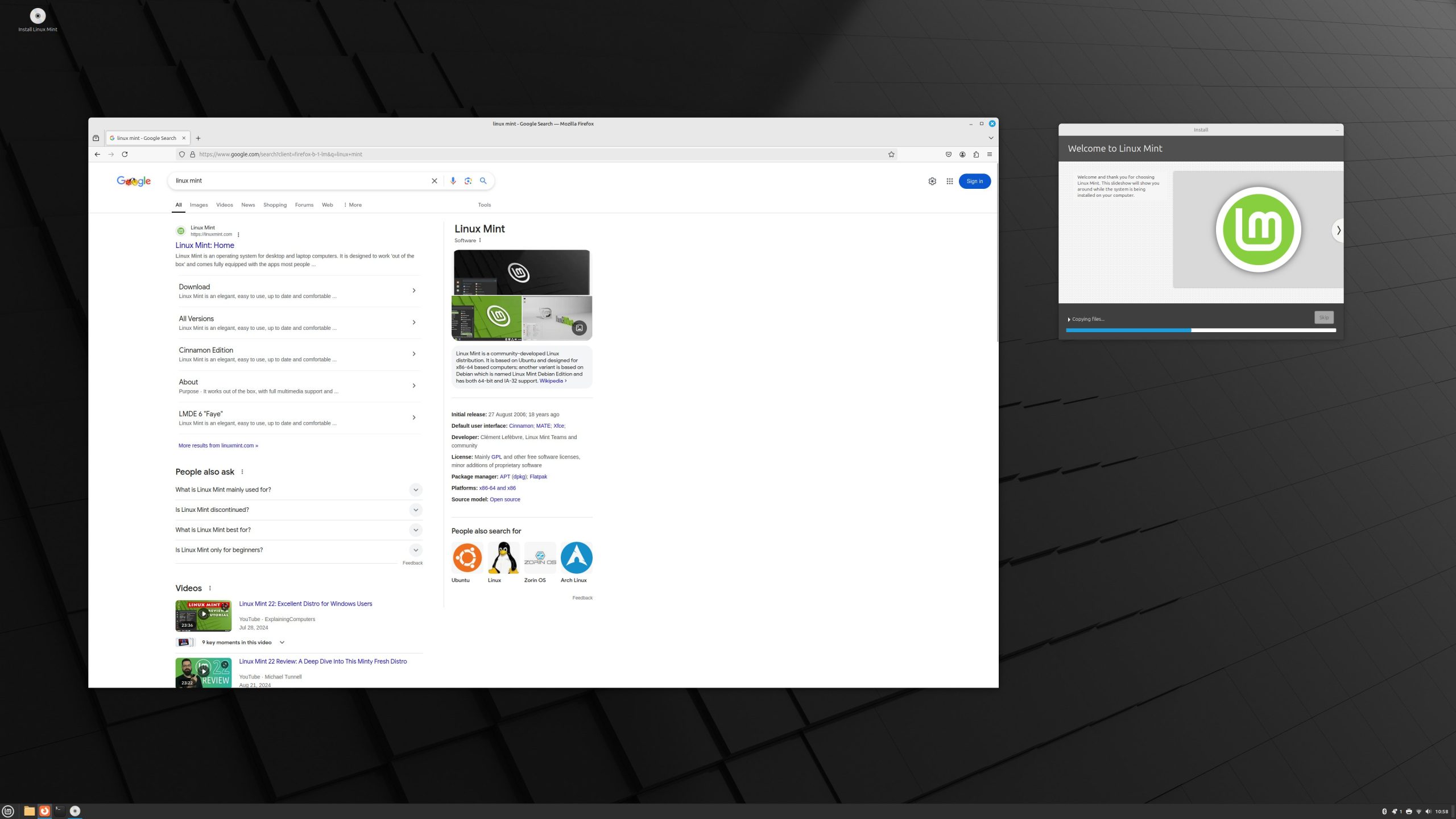Open the Firefox account icon in toolbar
Image resolution: width=1456 pixels, height=819 pixels.
[962, 154]
